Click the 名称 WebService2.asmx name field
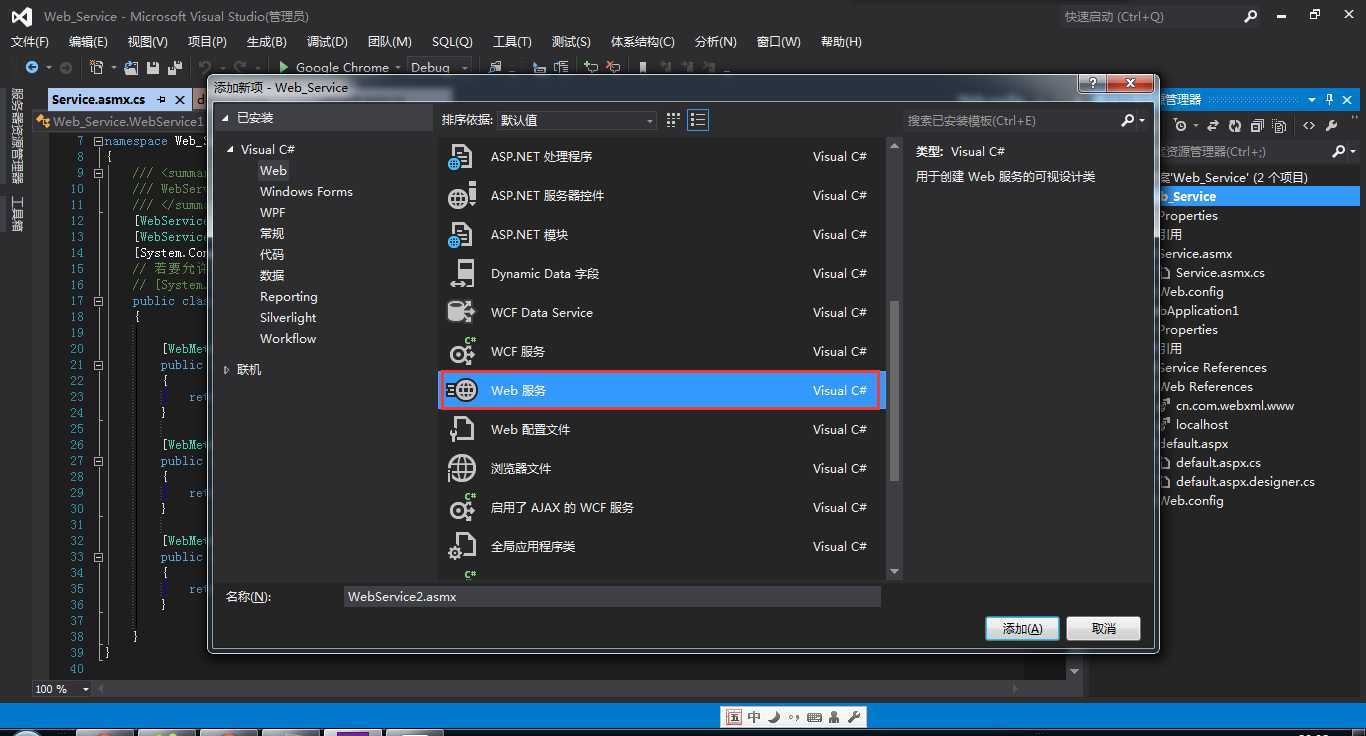The width and height of the screenshot is (1366, 736). [612, 596]
